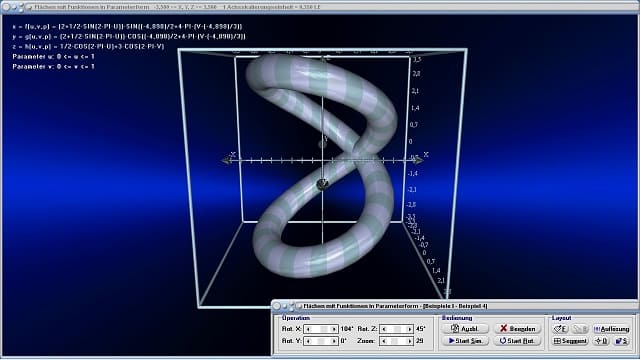This screenshot has width=640, height=360.
Task: Click the Segment layout button
Action: point(570,341)
